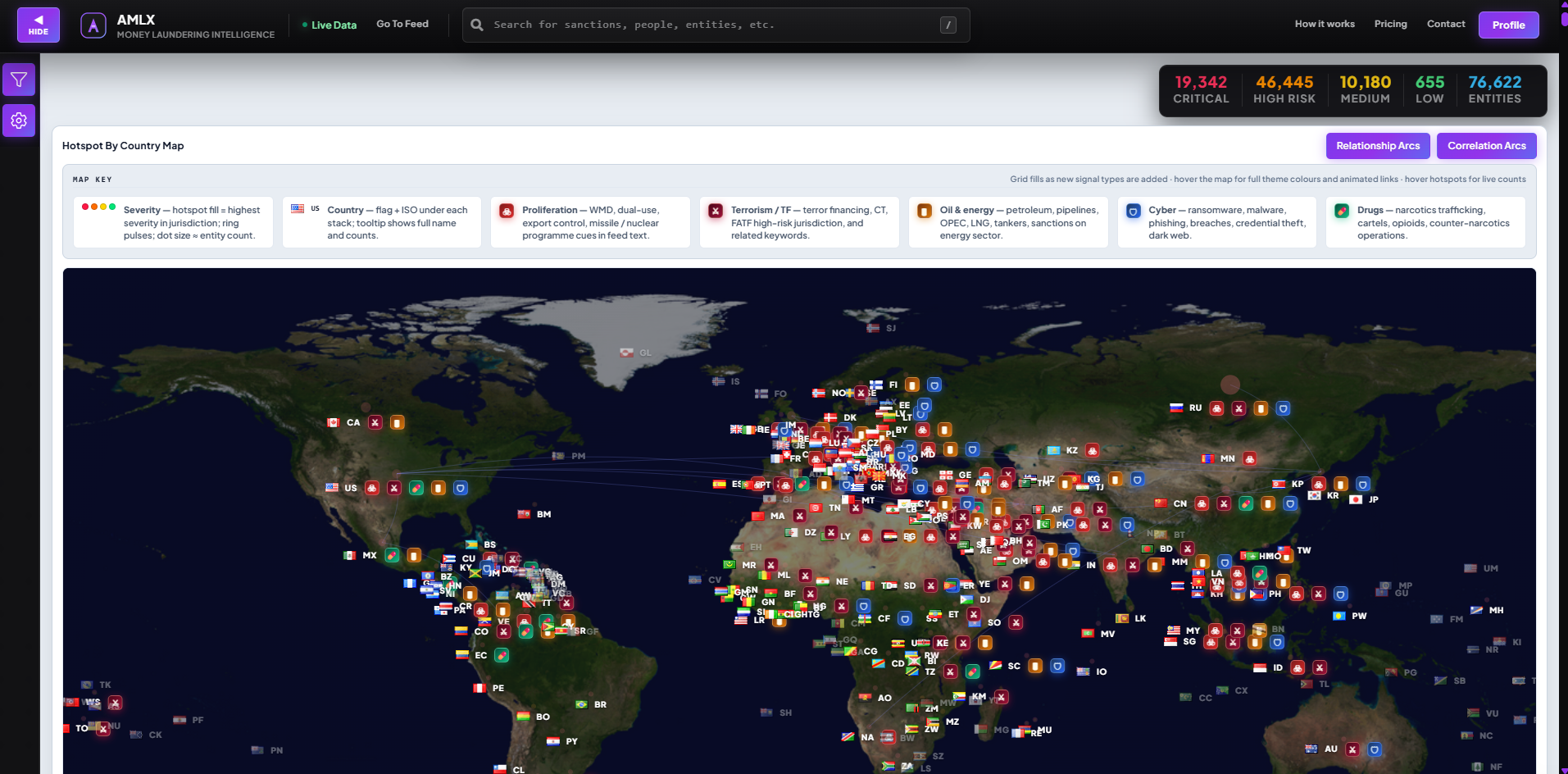Viewport: 1568px width, 774px height.
Task: Click the JP Japan country label
Action: coord(1374,499)
